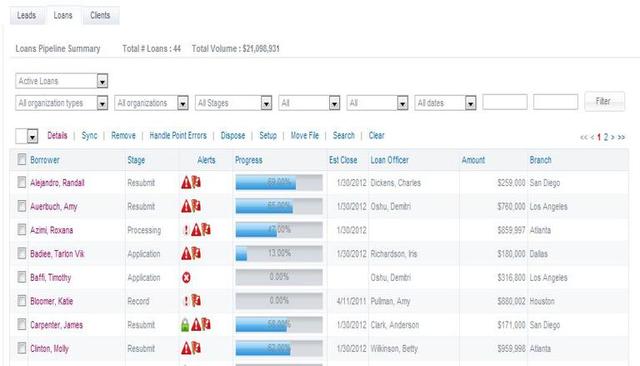Click the red error icon for Baffi, Timothy
This screenshot has height=366, width=640.
pos(186,278)
